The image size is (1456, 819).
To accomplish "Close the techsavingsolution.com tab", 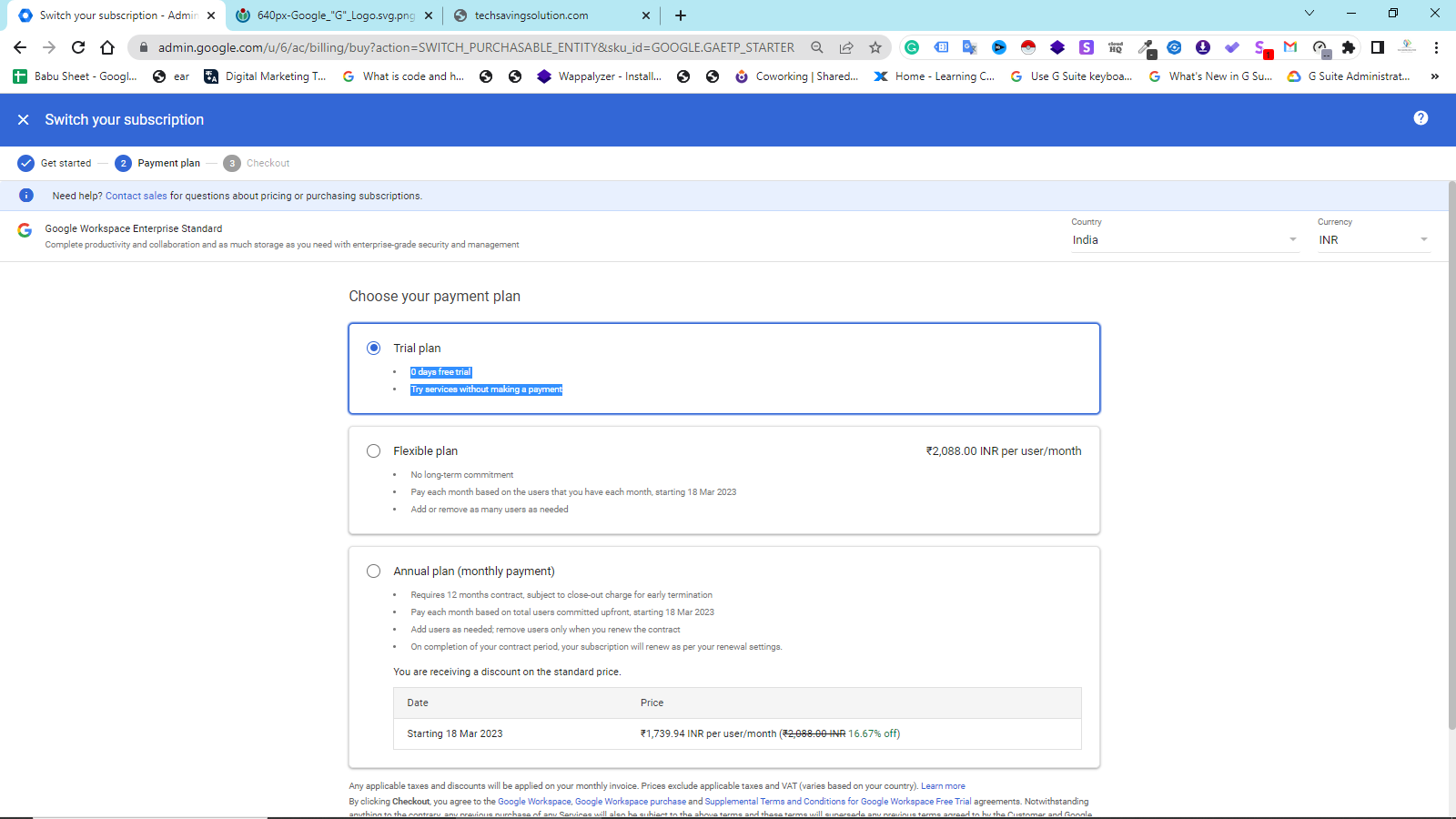I will [646, 15].
